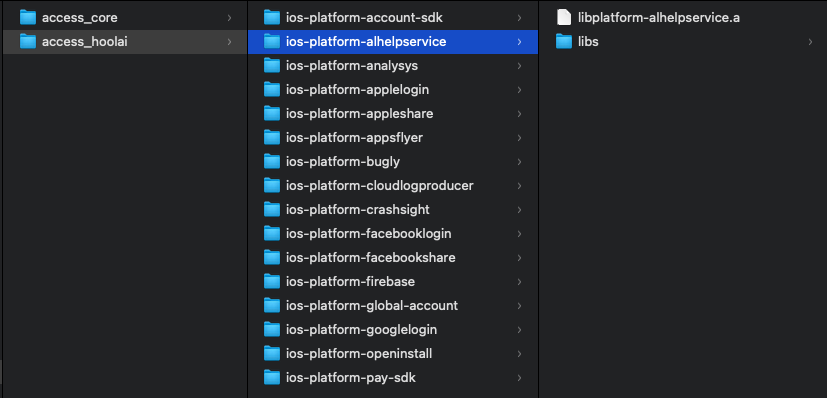Click the ios-platform-appleshare folder icon
Image resolution: width=827 pixels, height=398 pixels.
[x=272, y=114]
